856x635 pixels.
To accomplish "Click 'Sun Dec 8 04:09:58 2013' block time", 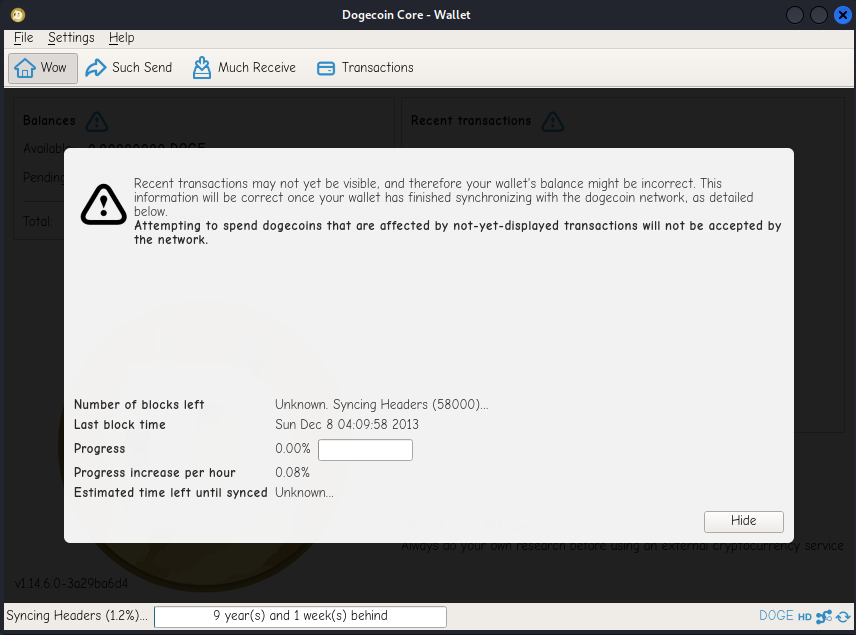I will point(347,425).
